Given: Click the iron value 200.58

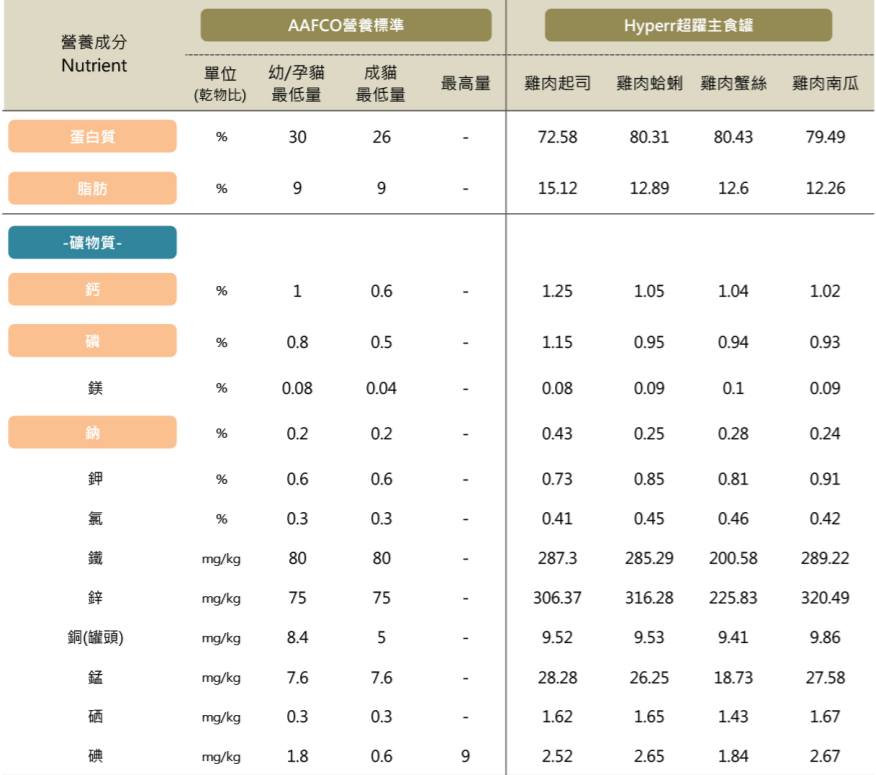Looking at the screenshot, I should tap(733, 558).
